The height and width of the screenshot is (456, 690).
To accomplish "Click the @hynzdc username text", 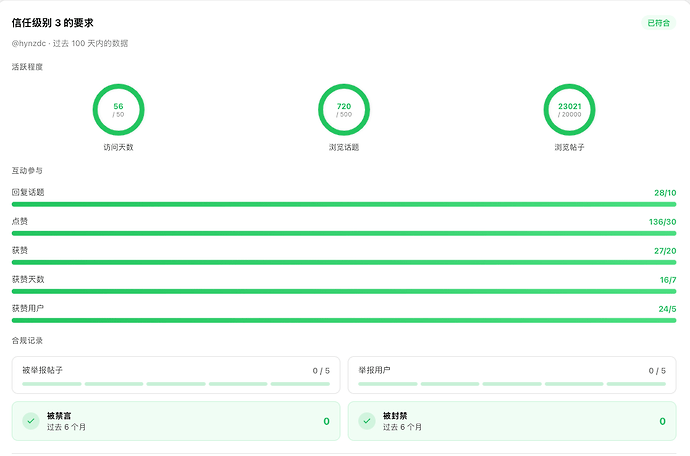I will [x=29, y=43].
